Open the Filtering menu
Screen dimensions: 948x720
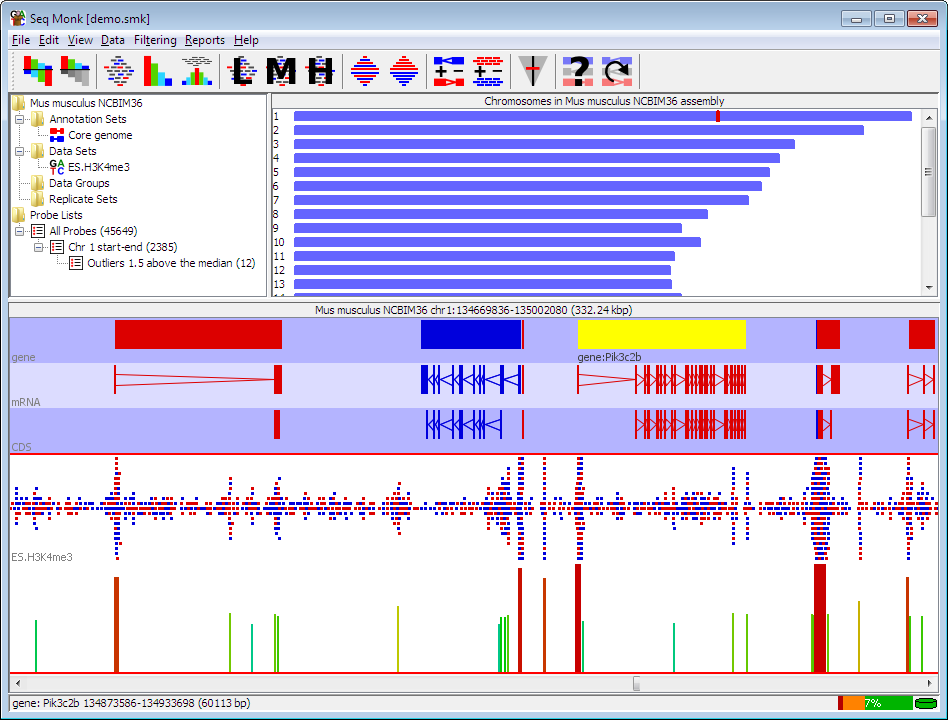[x=155, y=40]
